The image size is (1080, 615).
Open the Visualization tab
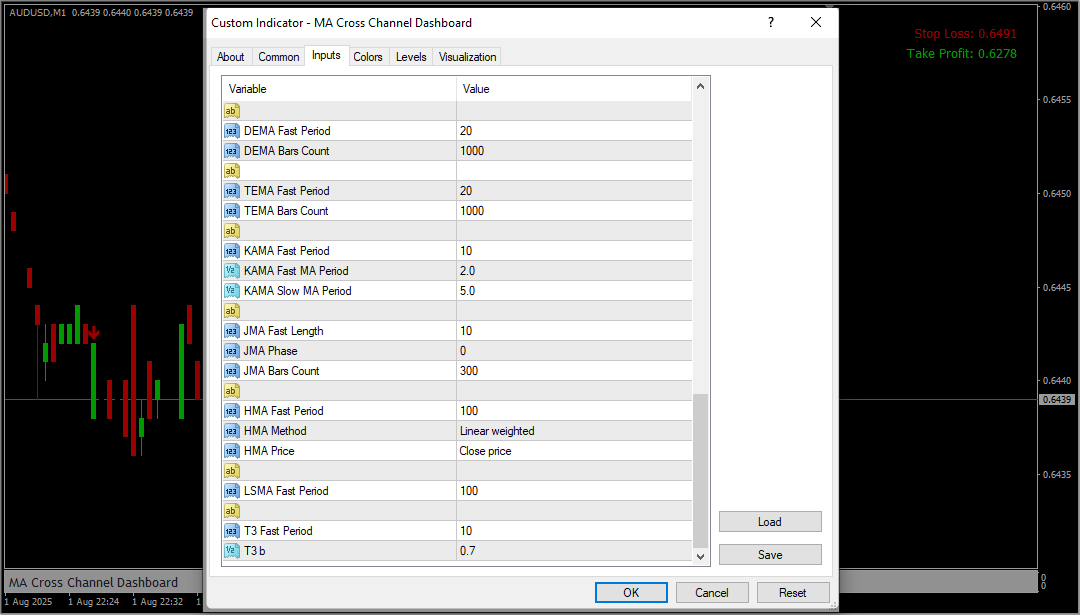(x=467, y=57)
